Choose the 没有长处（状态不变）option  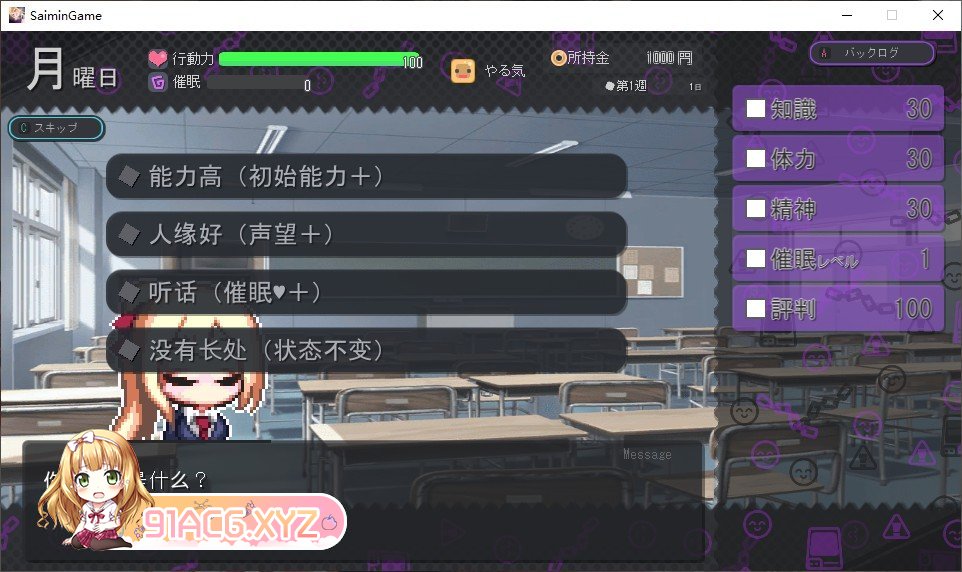point(366,350)
